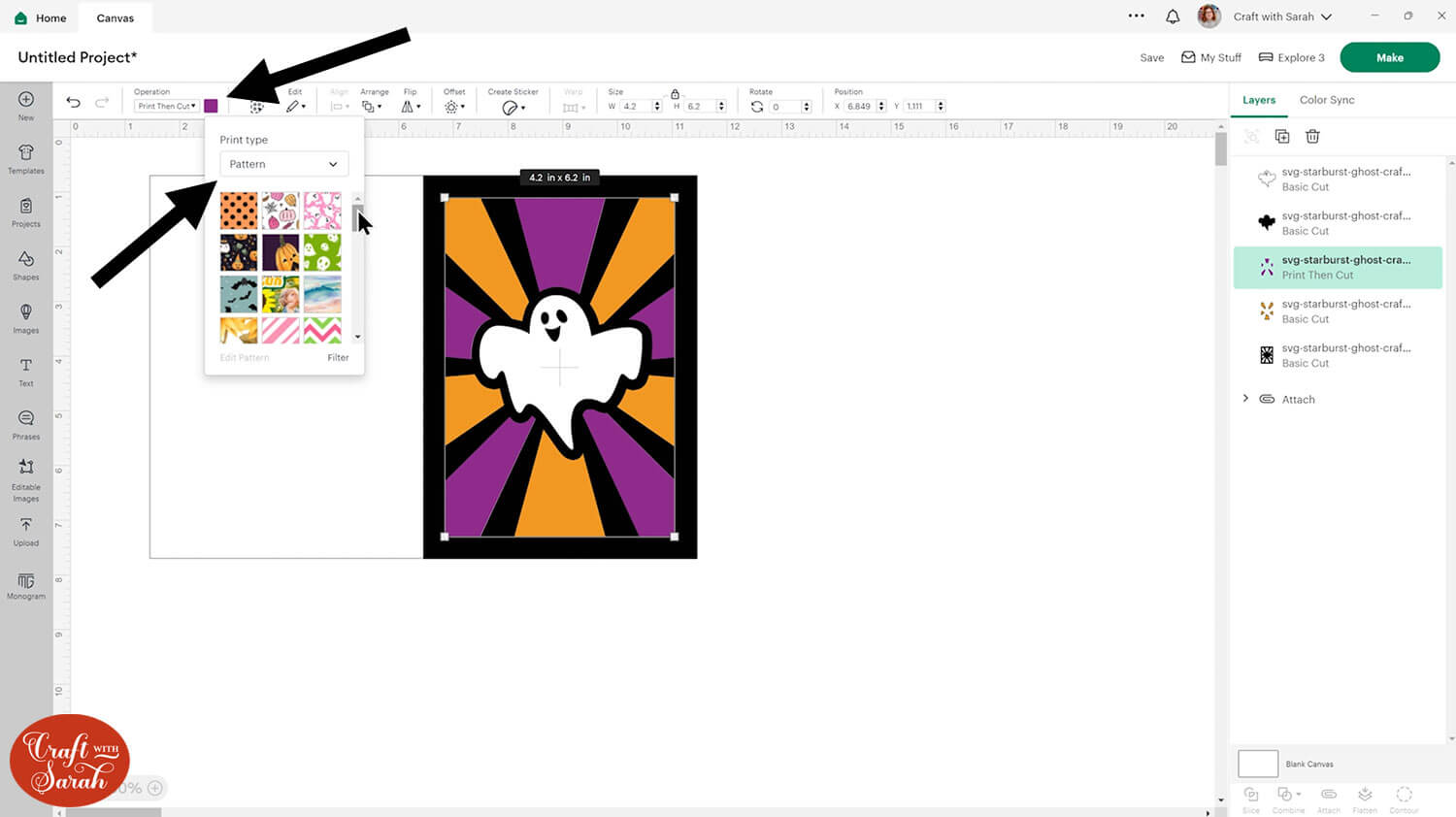The height and width of the screenshot is (817, 1456).
Task: Switch to the Color Sync tab
Action: click(x=1326, y=100)
